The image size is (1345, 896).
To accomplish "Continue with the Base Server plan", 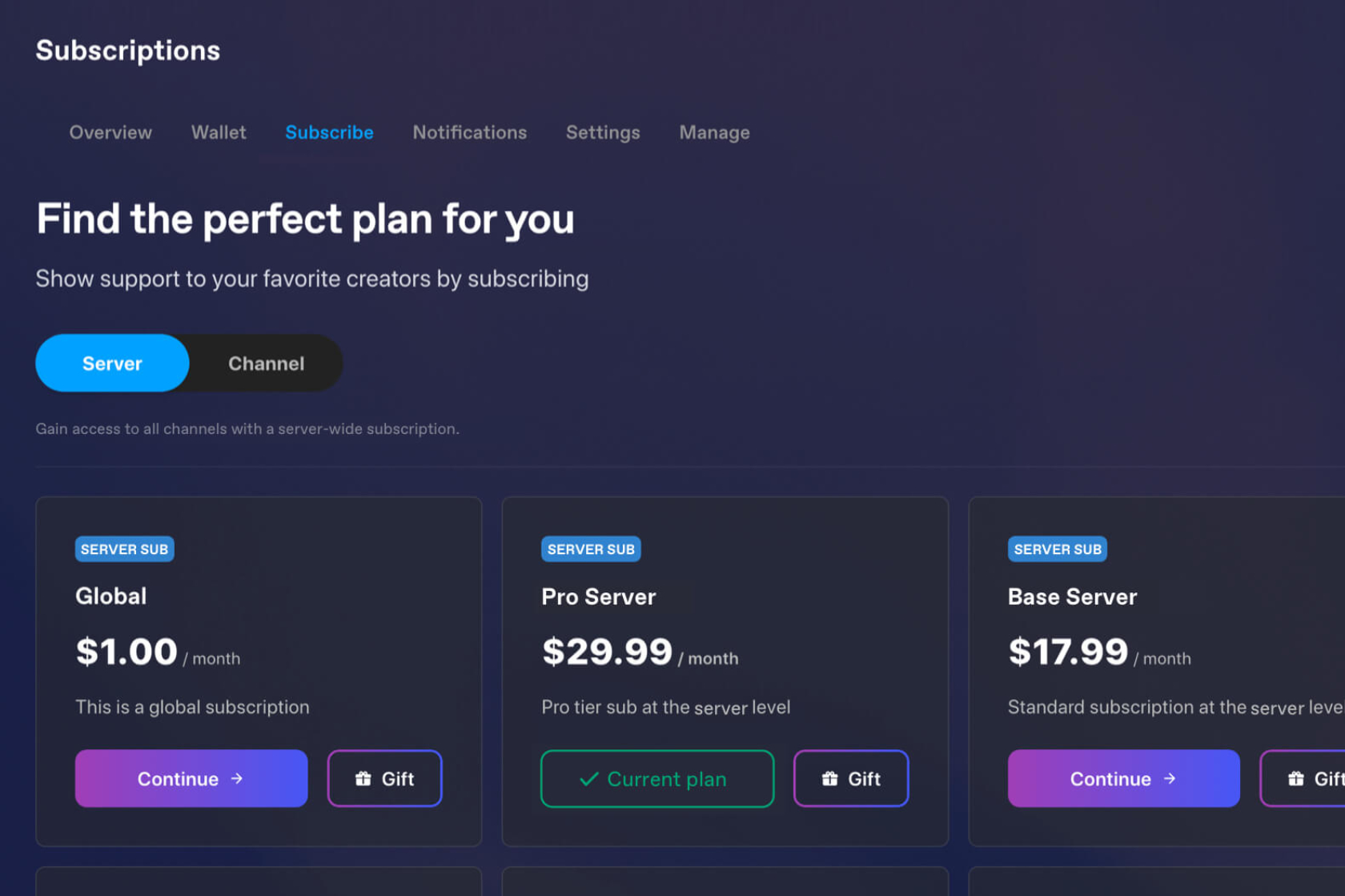I will tap(1123, 778).
